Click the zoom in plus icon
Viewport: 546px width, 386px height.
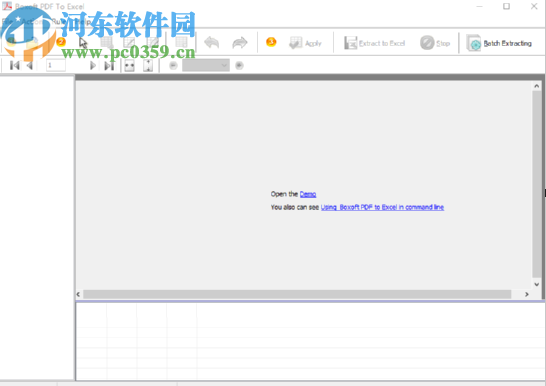click(x=239, y=65)
